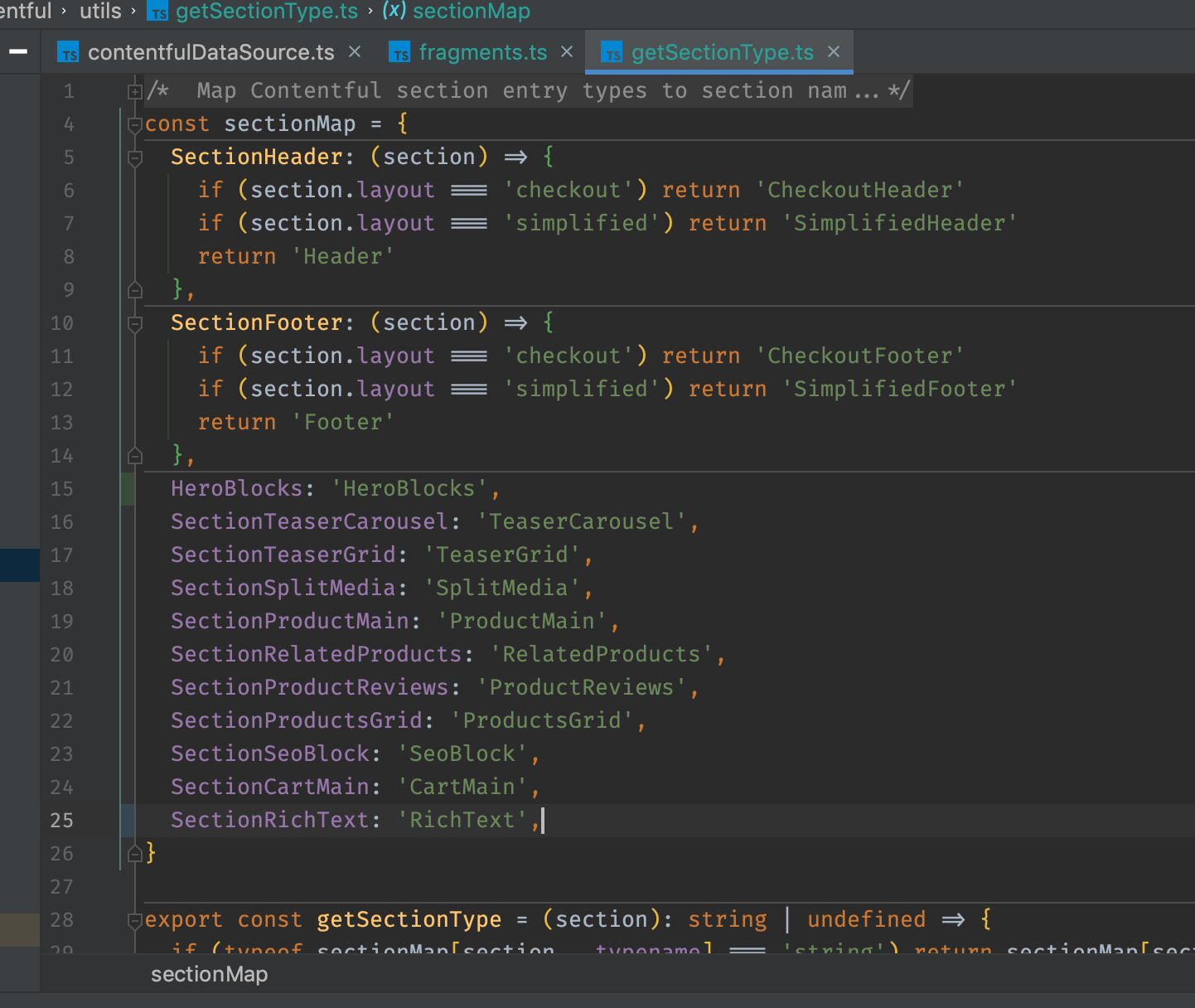Click SectionCartMain key
1195x1008 pixels.
(x=270, y=787)
